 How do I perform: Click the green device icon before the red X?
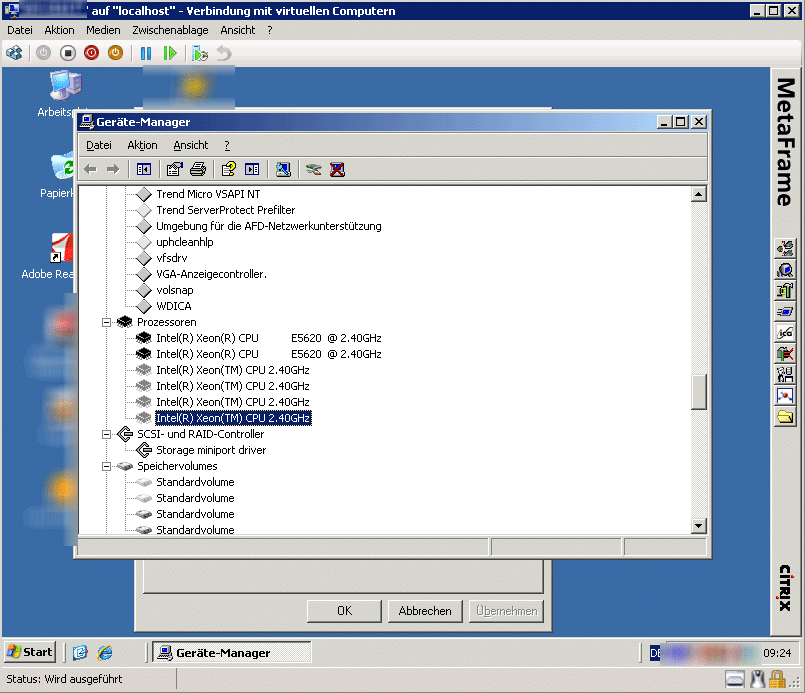coord(313,169)
